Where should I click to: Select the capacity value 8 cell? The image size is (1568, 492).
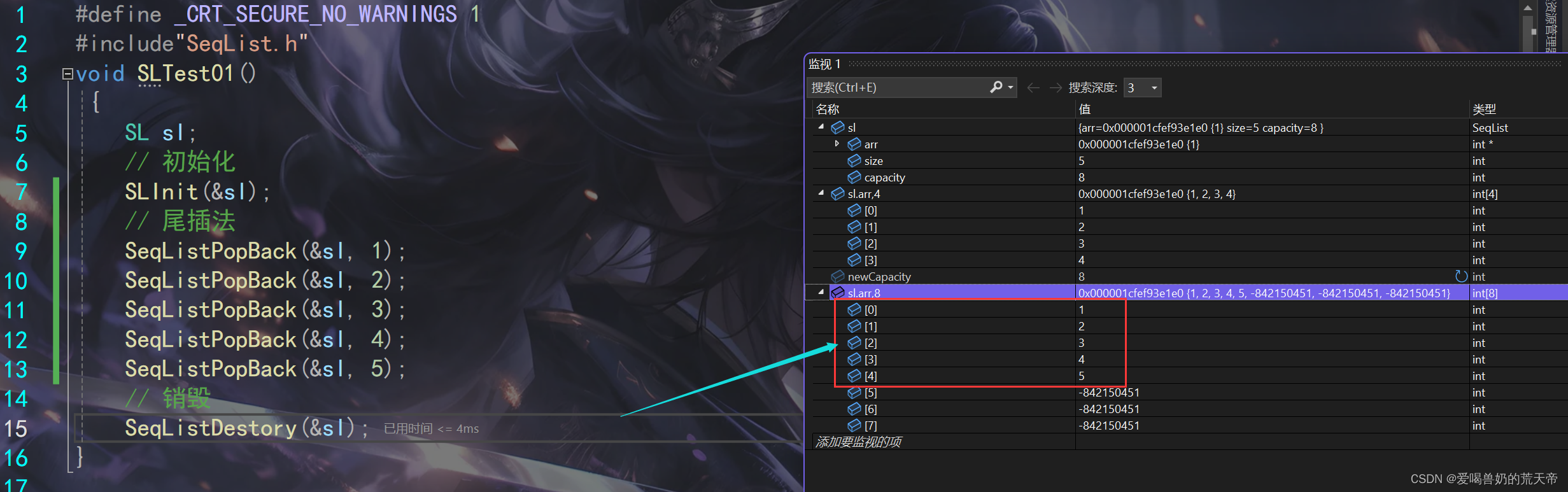point(1272,177)
